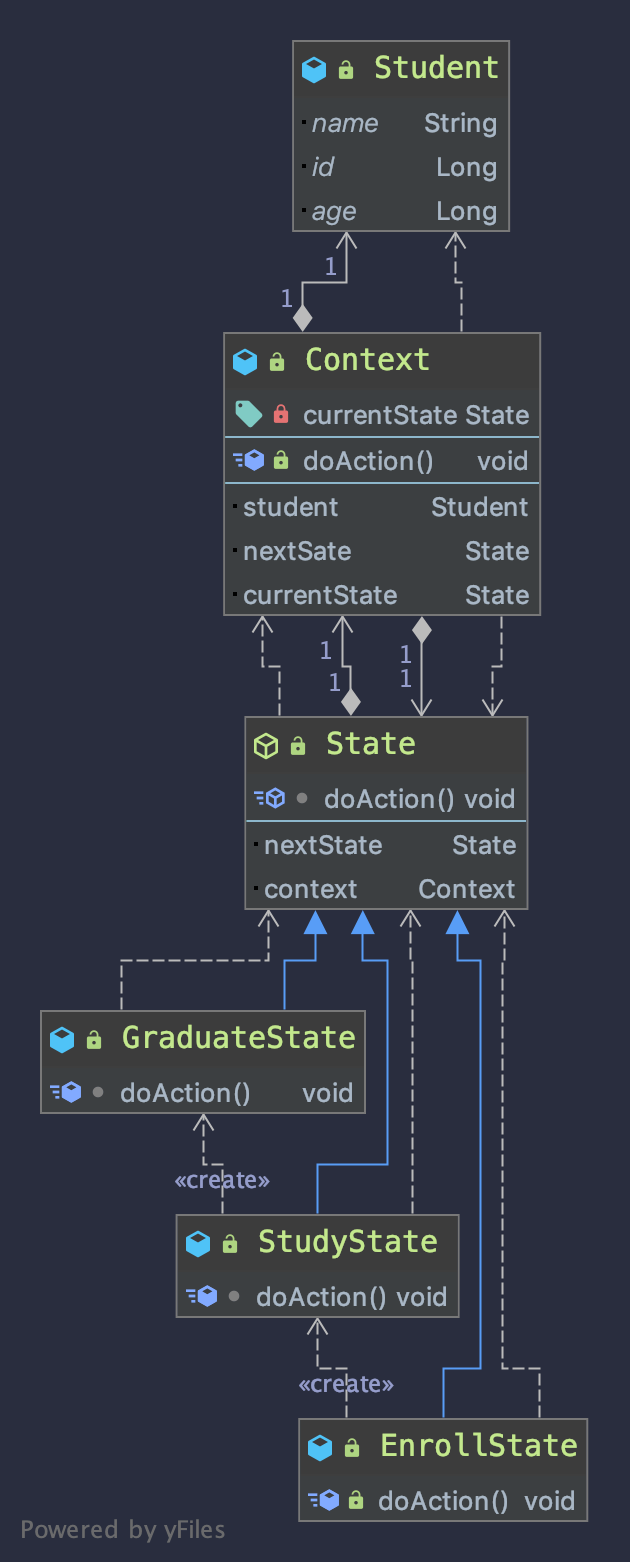Screen dimensions: 630x1562
Task: Click the State abstract class icon
Action: (266, 745)
